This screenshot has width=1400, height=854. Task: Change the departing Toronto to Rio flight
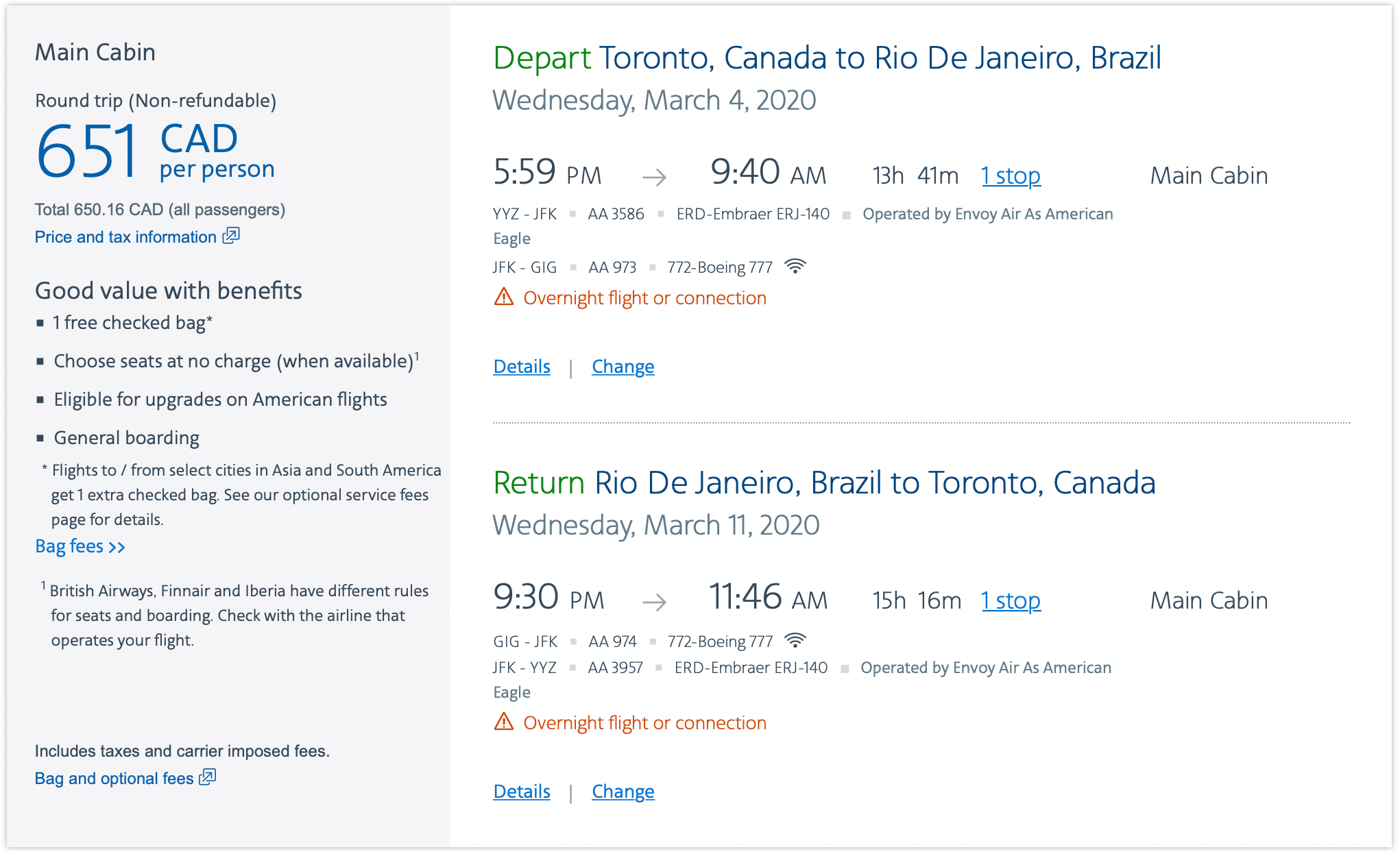pyautogui.click(x=623, y=367)
